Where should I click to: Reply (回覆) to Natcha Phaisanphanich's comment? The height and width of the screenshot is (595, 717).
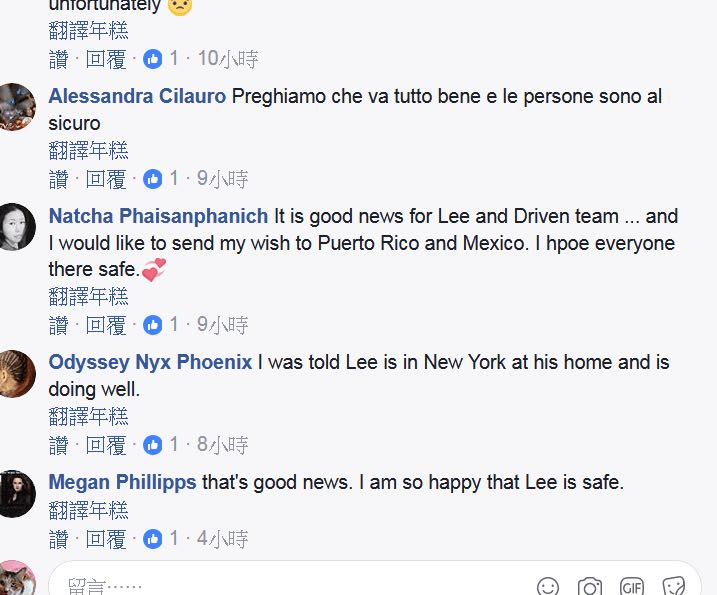(x=106, y=325)
